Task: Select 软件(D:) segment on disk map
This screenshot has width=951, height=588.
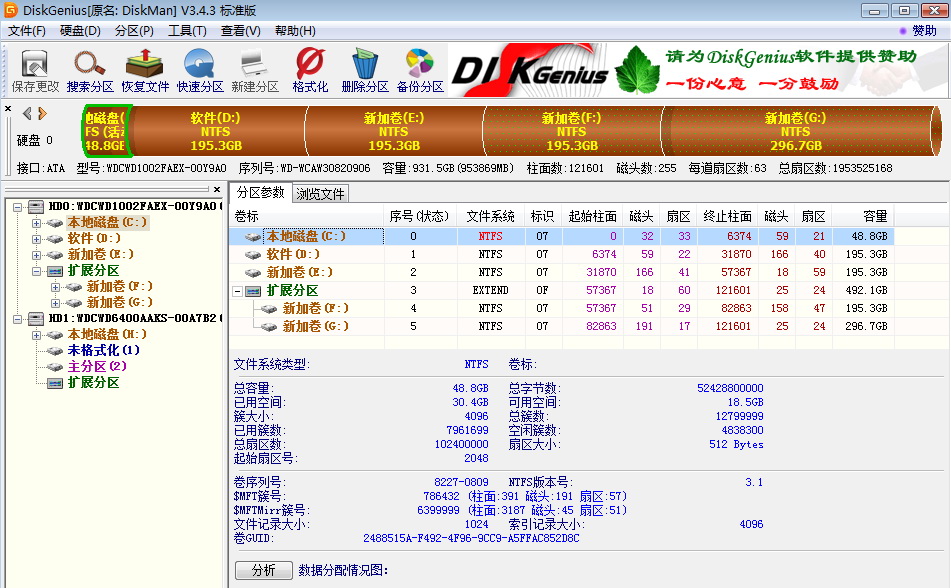Action: 216,132
